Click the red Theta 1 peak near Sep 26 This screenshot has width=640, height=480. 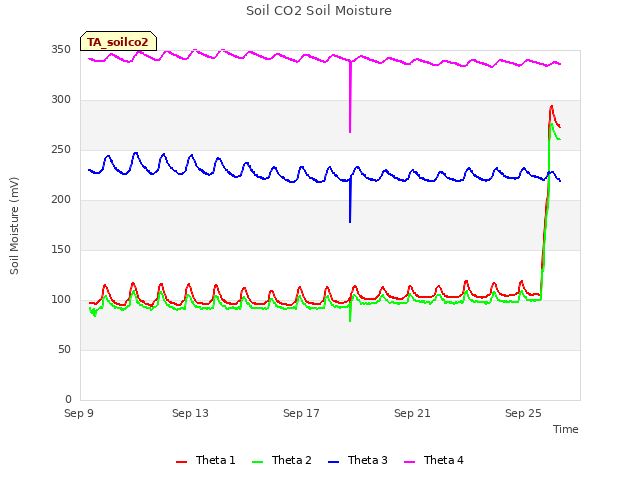[551, 107]
